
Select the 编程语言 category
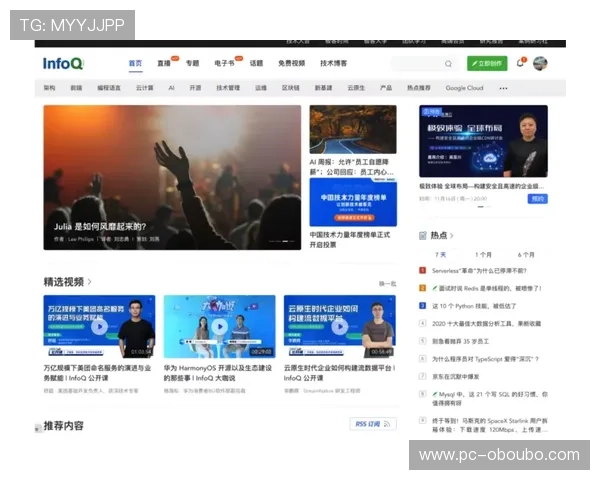coord(109,88)
